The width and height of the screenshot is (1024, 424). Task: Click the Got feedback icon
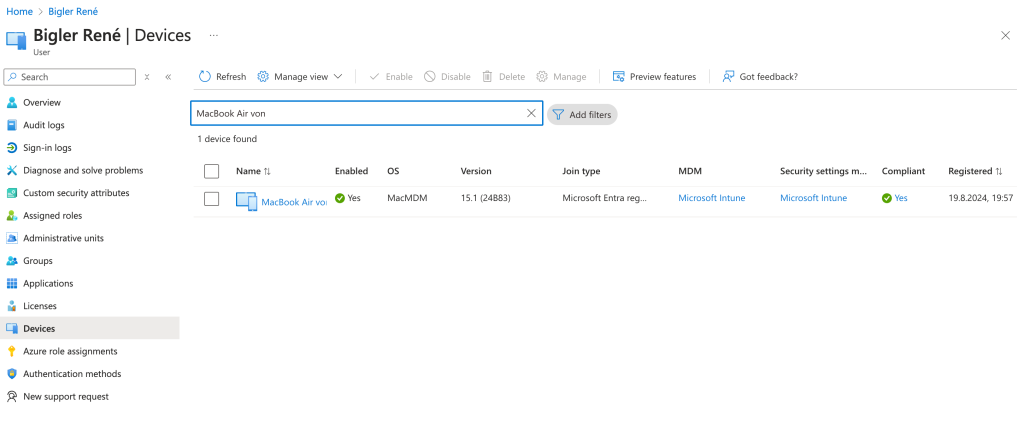coord(729,77)
